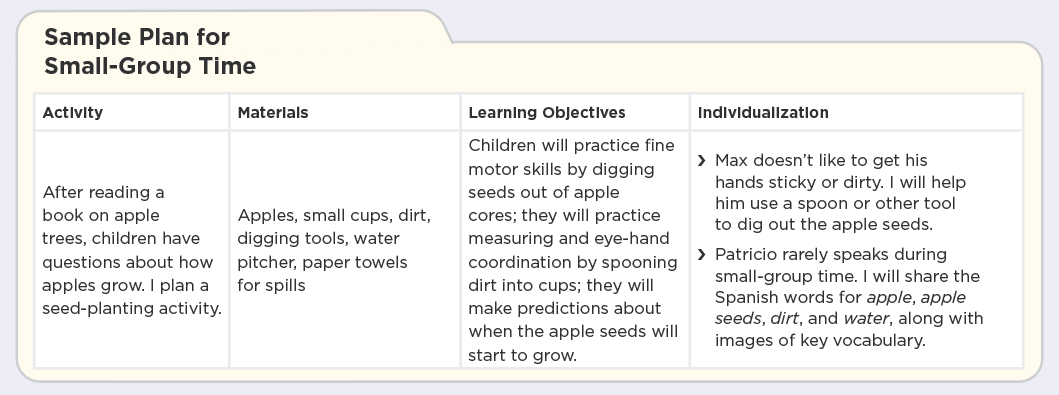The width and height of the screenshot is (1059, 395).
Task: Click the chevron bullet beside Max's note
Action: point(702,161)
